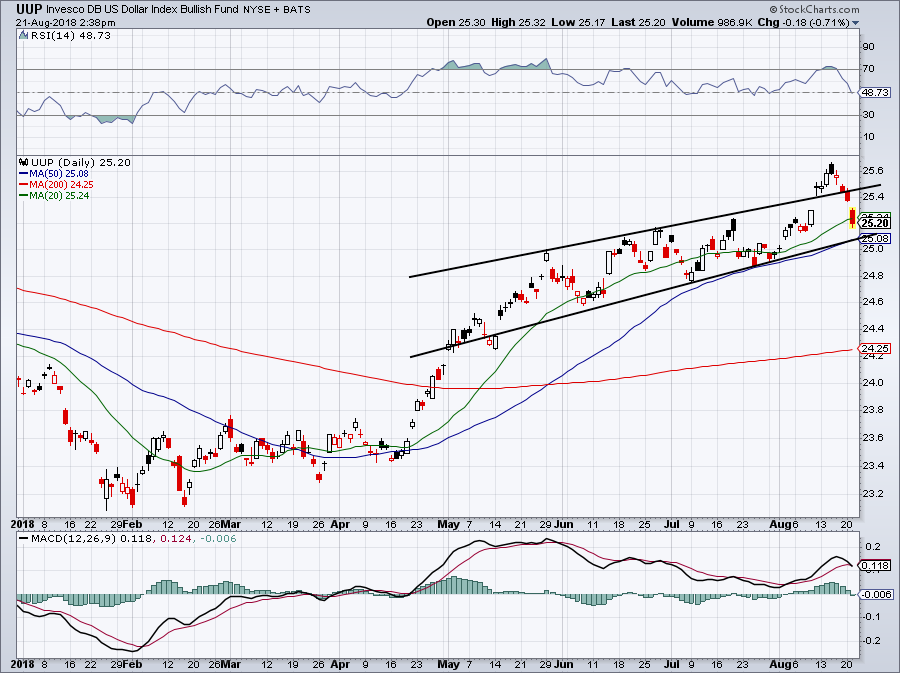This screenshot has width=900, height=673.
Task: Click the 'MA(20) 25.24' legend label
Action: 59,196
